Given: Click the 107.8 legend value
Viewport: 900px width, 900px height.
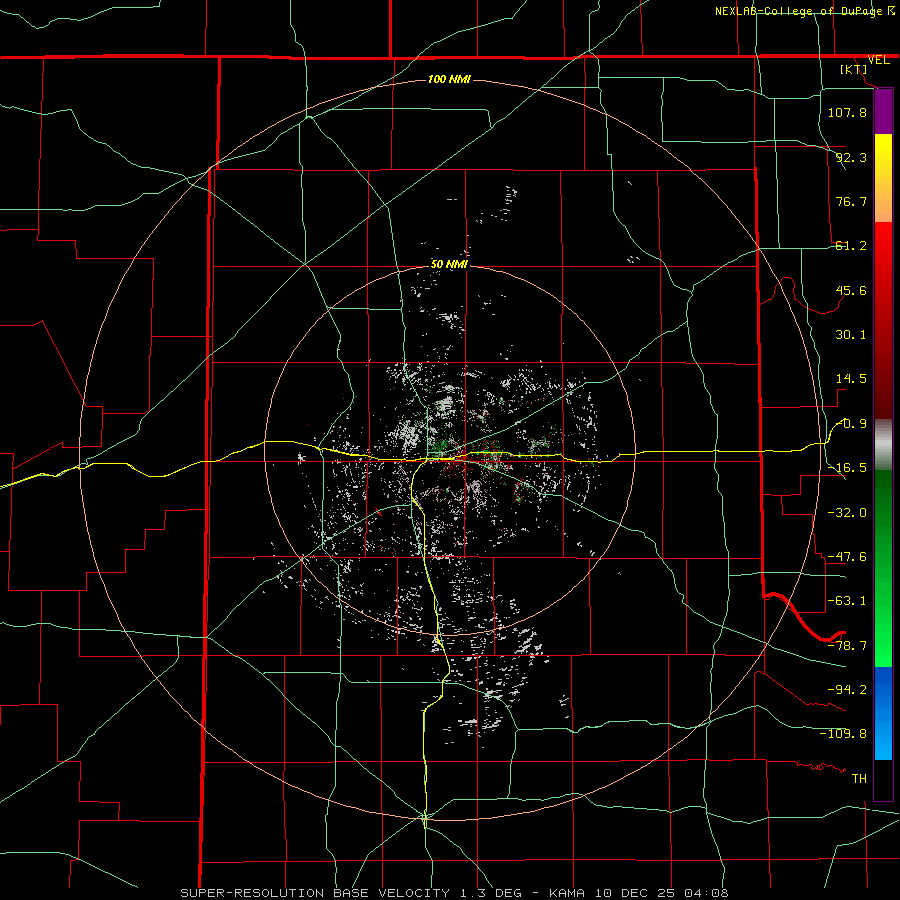Looking at the screenshot, I should (847, 112).
